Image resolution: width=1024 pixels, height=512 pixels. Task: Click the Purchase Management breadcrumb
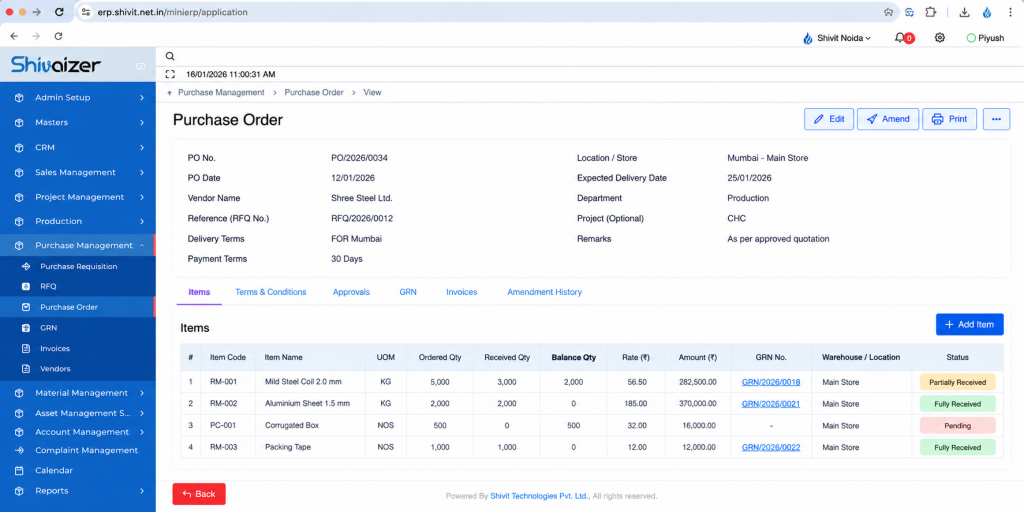[221, 93]
